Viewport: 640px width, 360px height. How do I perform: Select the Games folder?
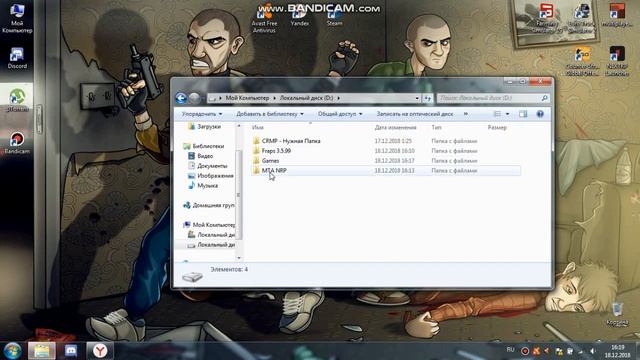point(270,160)
